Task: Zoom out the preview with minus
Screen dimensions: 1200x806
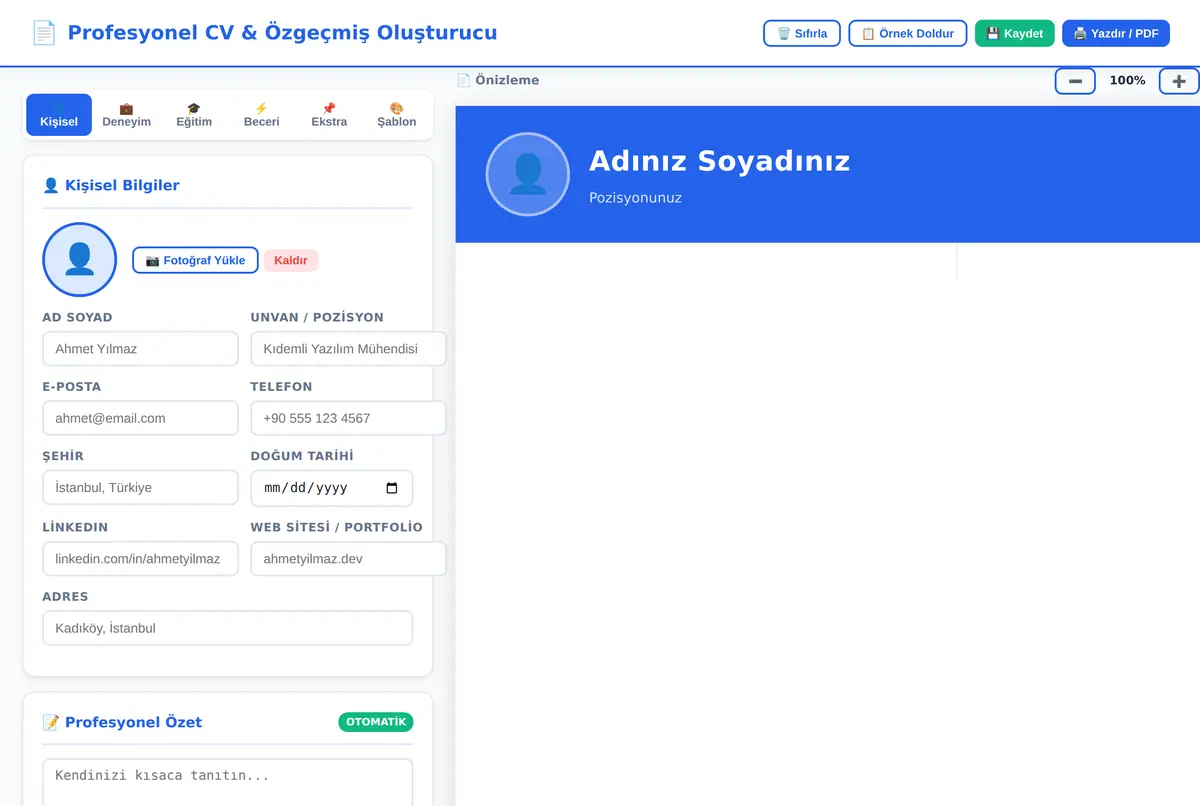Action: (1075, 81)
